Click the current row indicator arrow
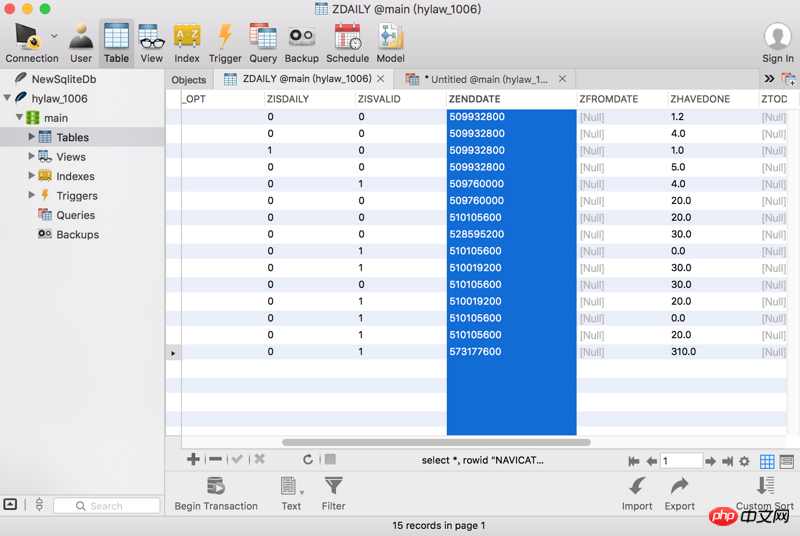800x536 pixels. tap(173, 353)
